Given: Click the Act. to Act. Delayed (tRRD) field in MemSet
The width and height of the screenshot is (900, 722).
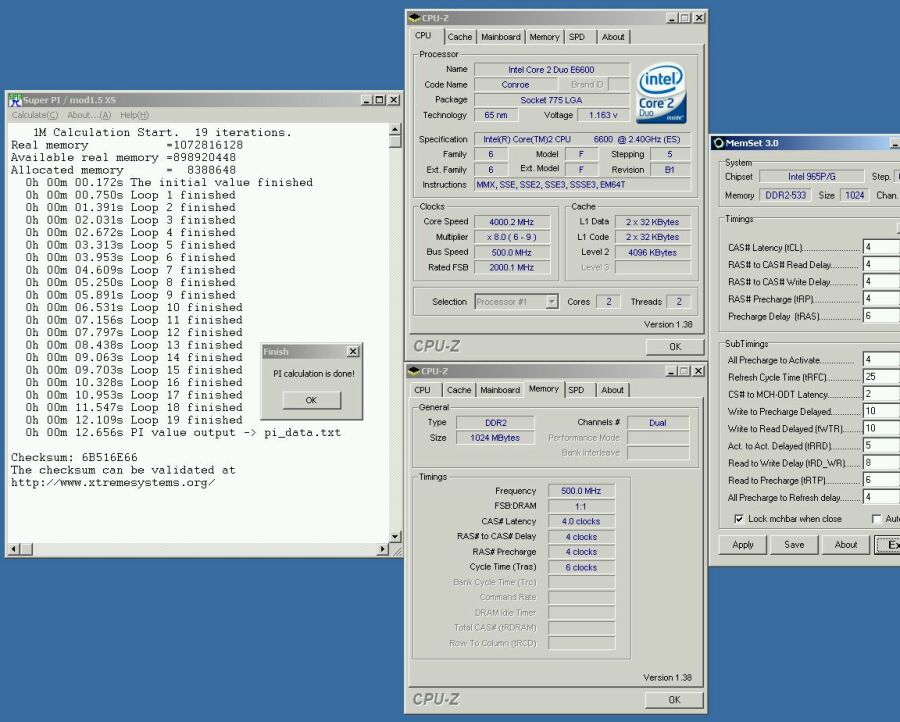Looking at the screenshot, I should pos(881,446).
